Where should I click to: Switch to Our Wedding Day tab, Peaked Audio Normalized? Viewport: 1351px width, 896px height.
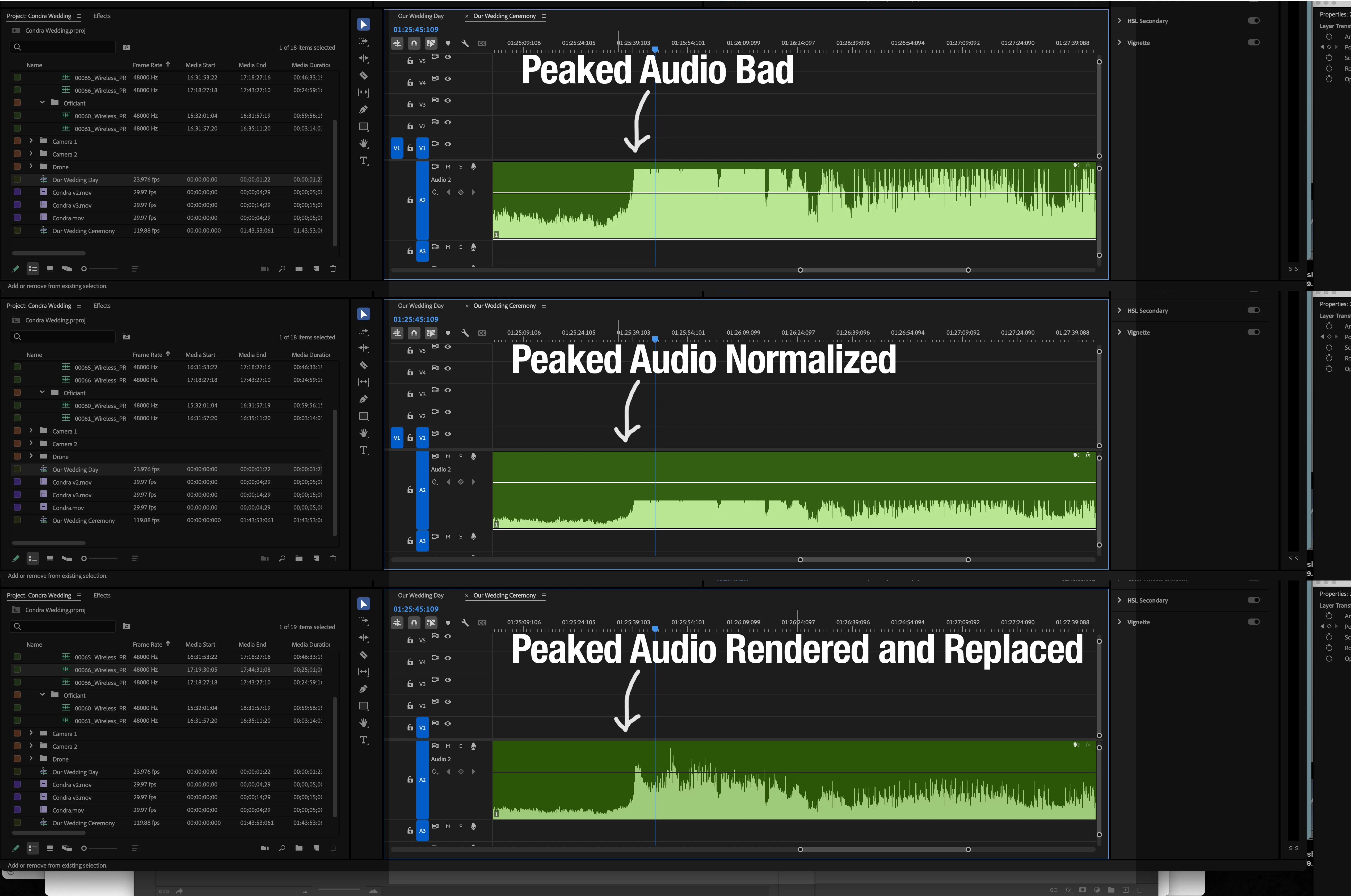[420, 306]
